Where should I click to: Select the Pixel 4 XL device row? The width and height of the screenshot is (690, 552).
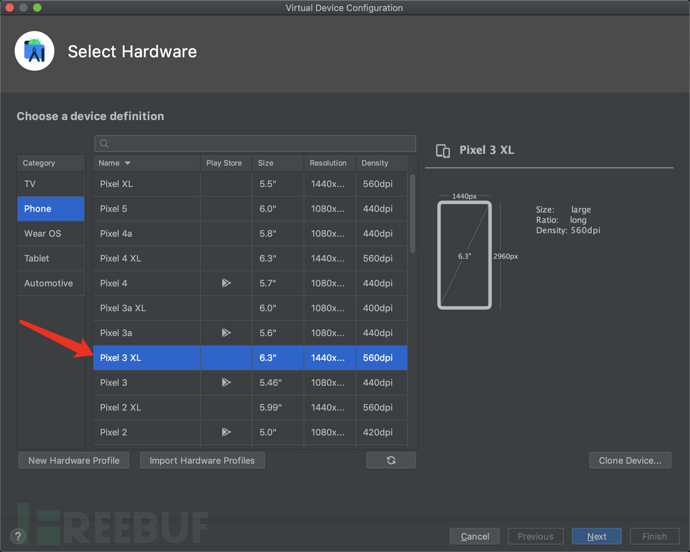(250, 258)
